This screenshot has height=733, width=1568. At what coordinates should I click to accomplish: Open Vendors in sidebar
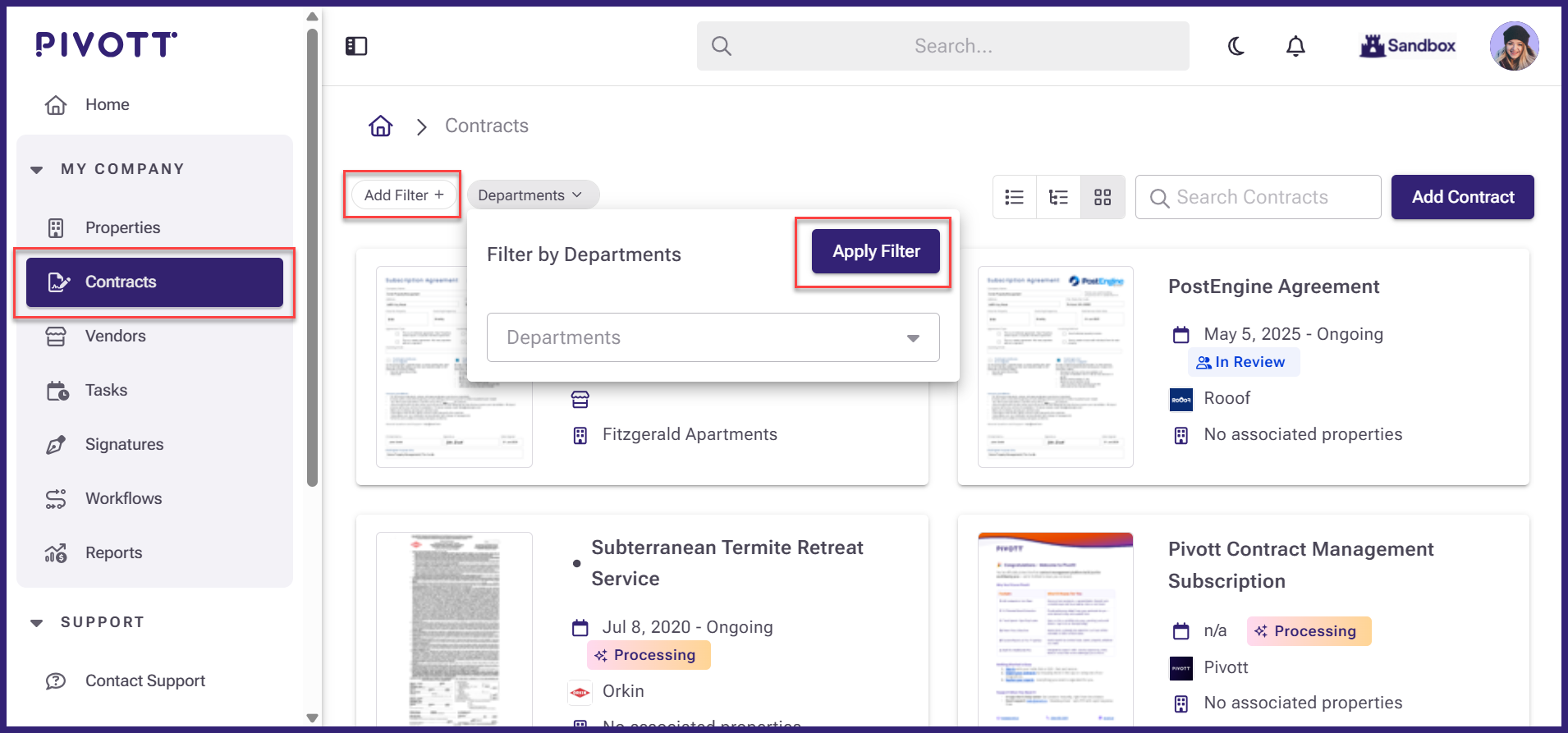tap(154, 336)
